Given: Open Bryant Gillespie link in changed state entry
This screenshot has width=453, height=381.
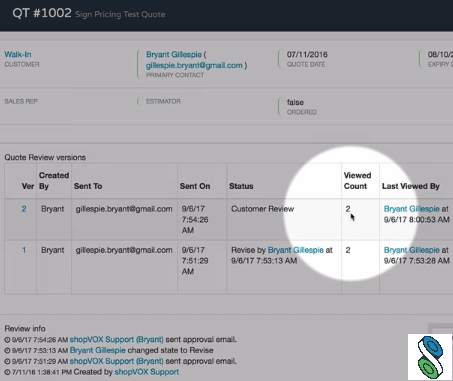Looking at the screenshot, I should [98, 350].
